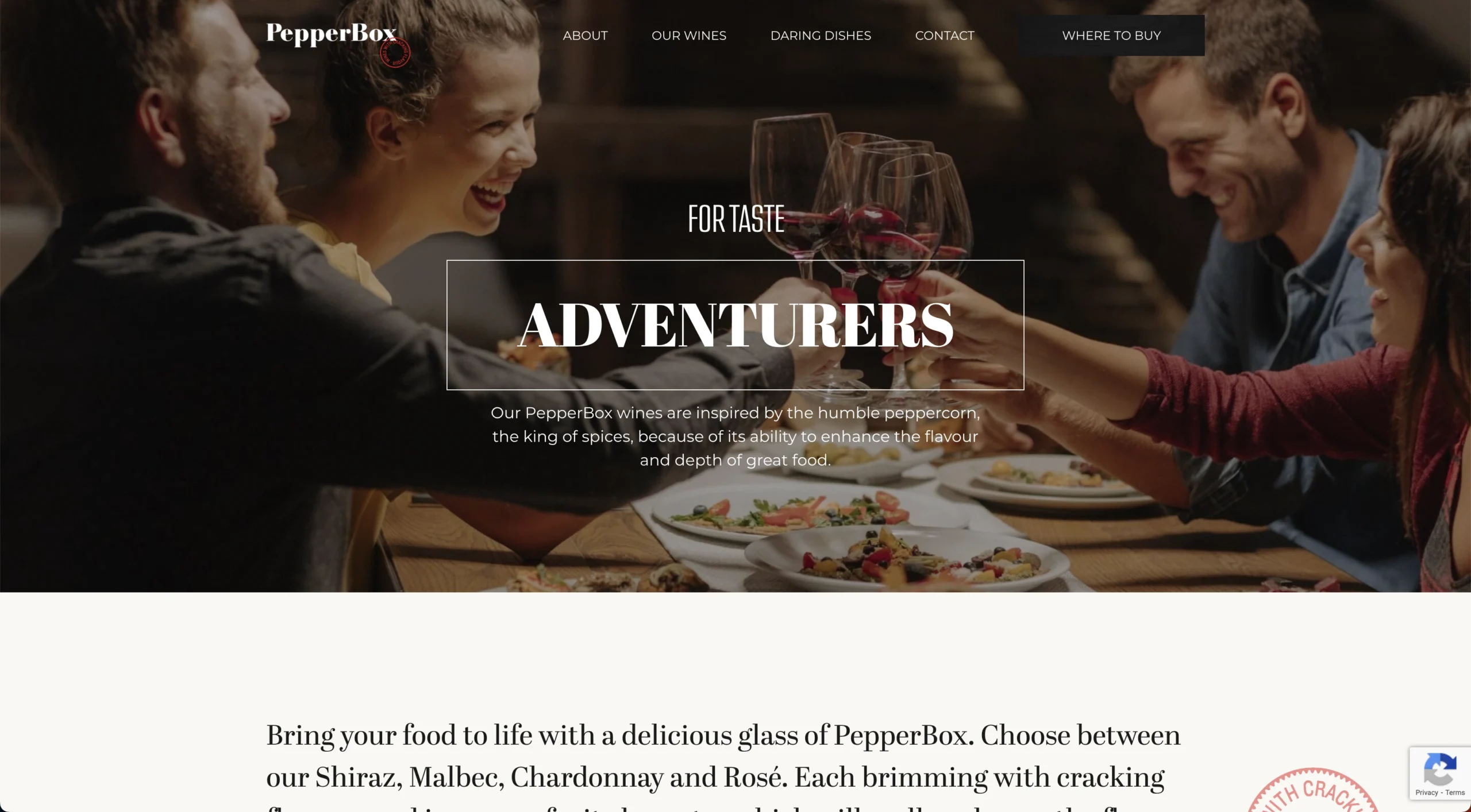Go to Our Wines page
The image size is (1471, 812).
coord(688,36)
